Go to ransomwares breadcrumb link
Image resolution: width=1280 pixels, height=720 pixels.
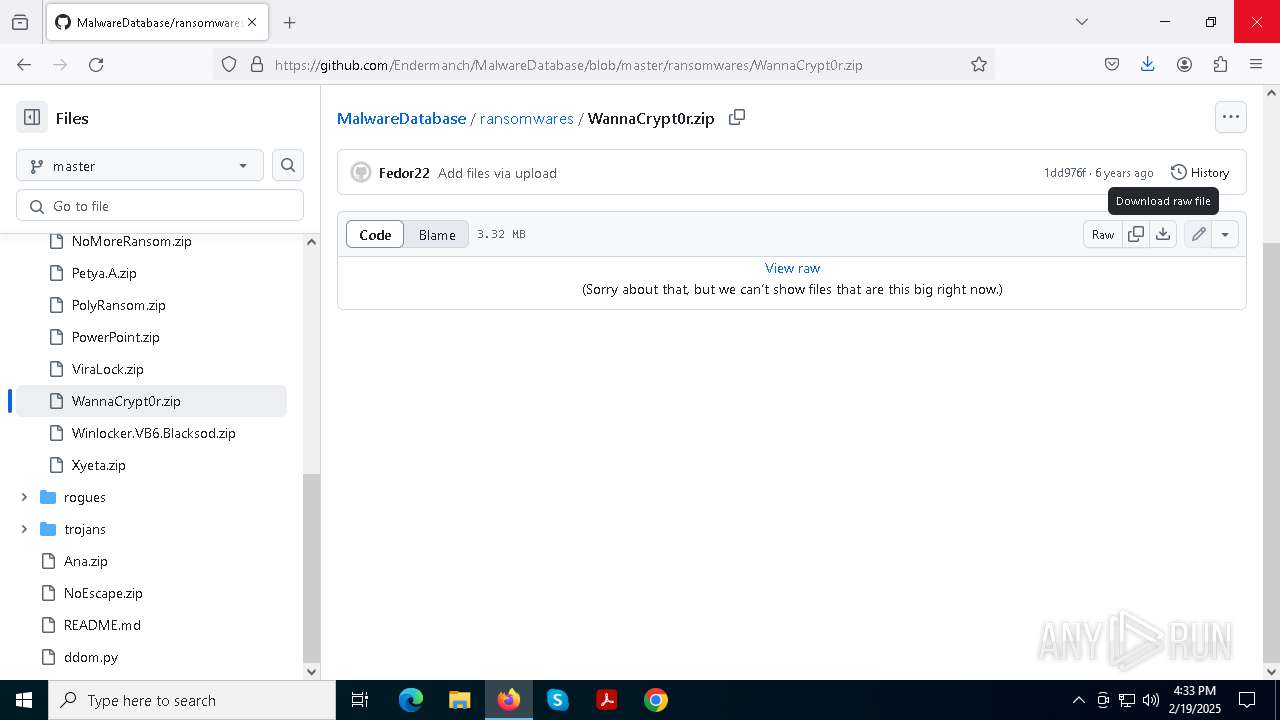click(526, 118)
